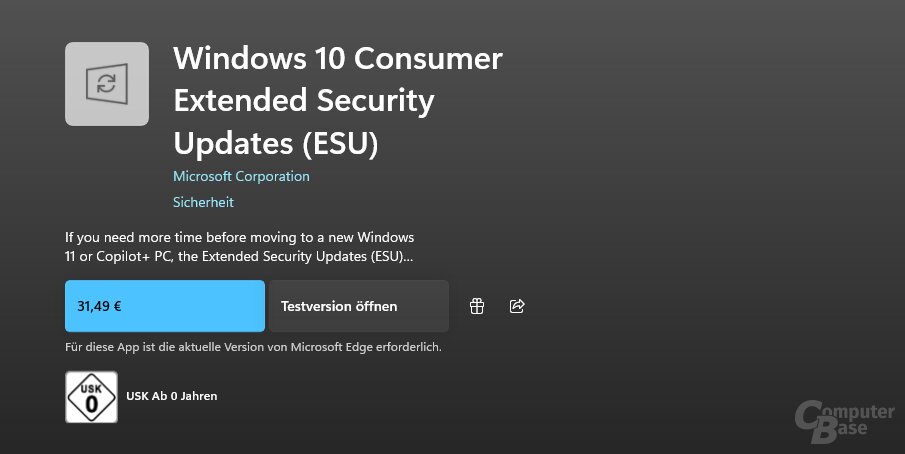905x454 pixels.
Task: Open the Sicherheit category link
Action: (203, 202)
